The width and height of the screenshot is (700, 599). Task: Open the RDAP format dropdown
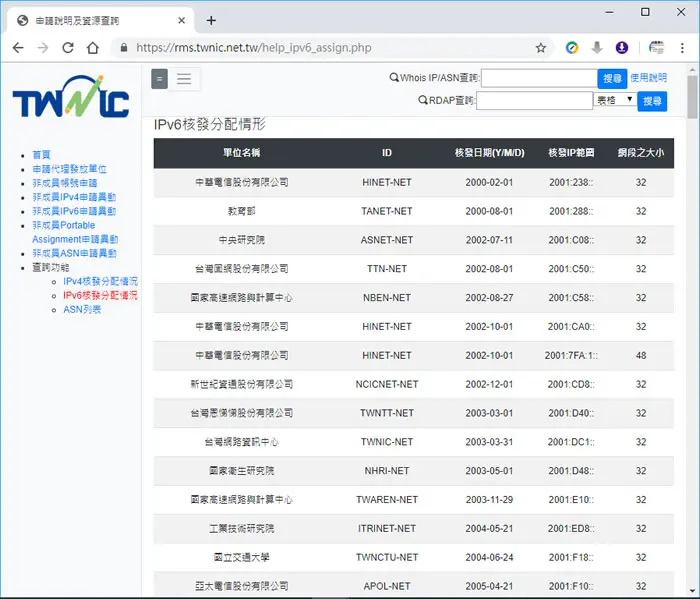pos(615,100)
